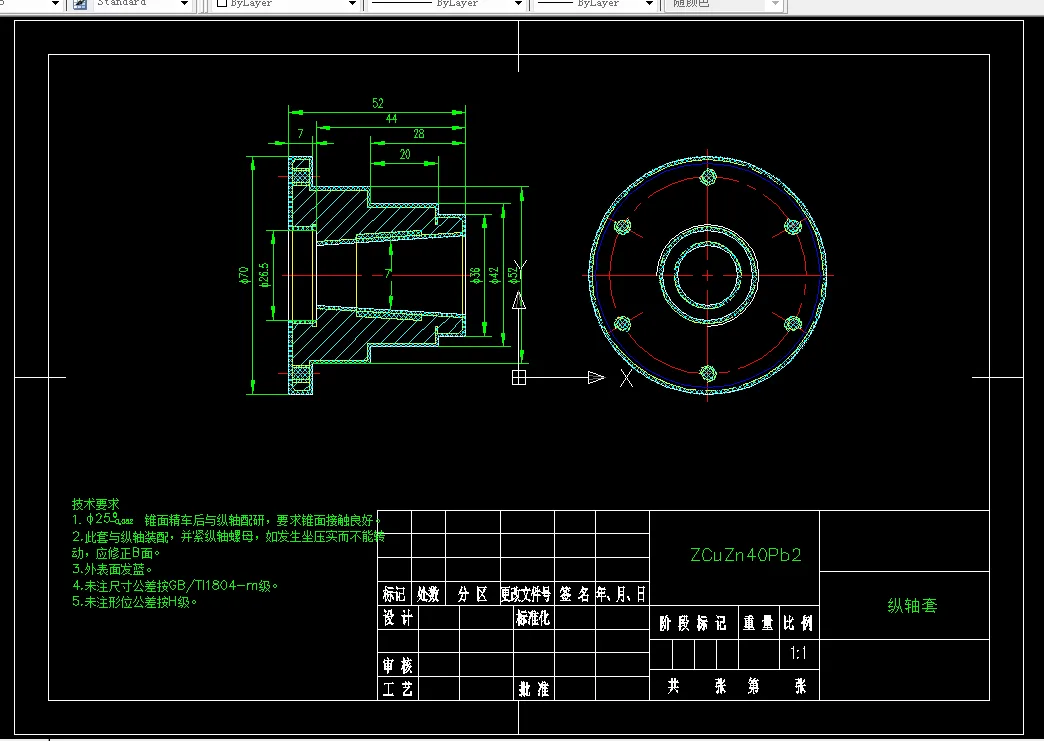The width and height of the screenshot is (1044, 741).
Task: Select the ZCuZn40Pb2 material text
Action: (746, 555)
